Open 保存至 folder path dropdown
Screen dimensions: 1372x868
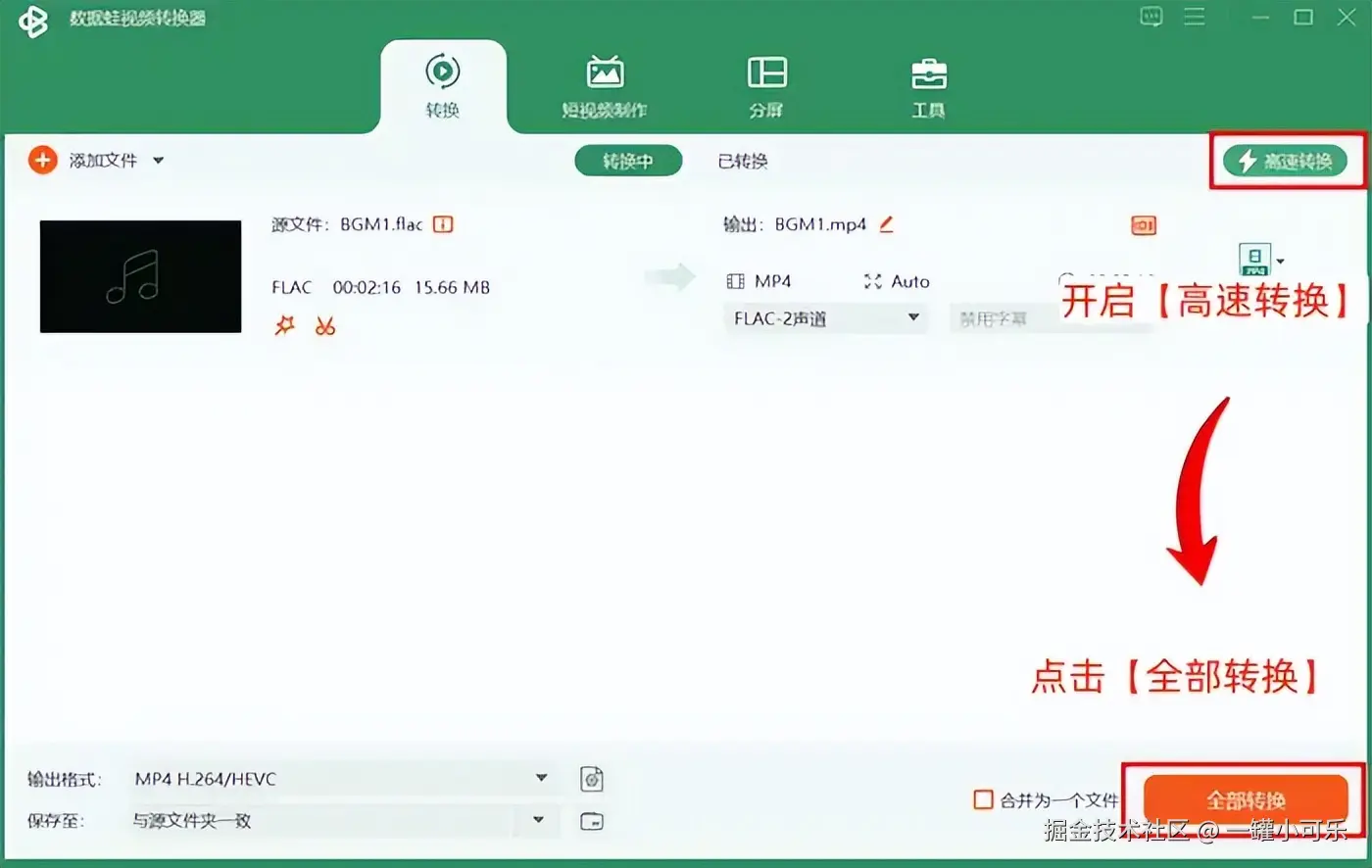(x=341, y=821)
